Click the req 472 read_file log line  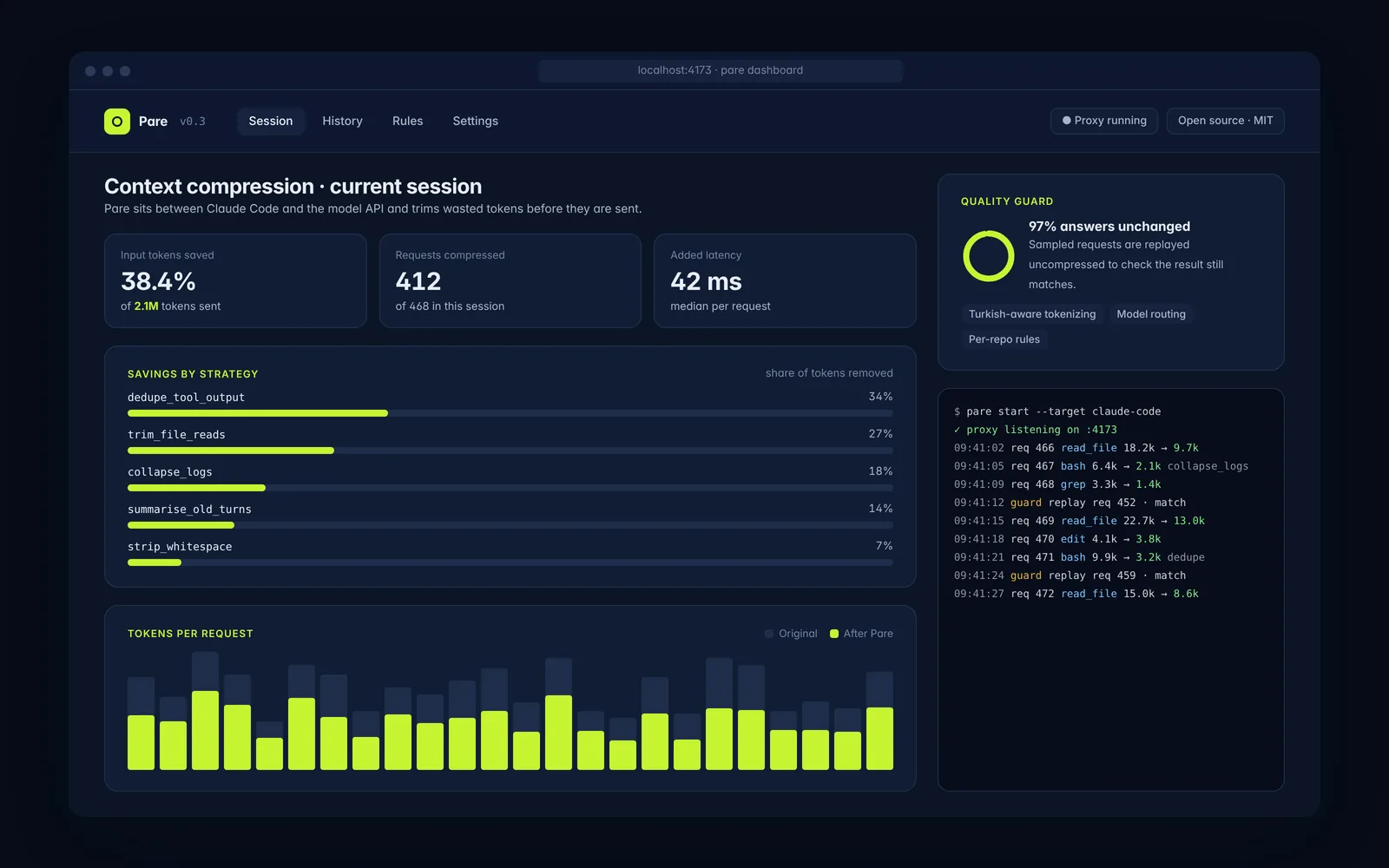(x=1076, y=594)
